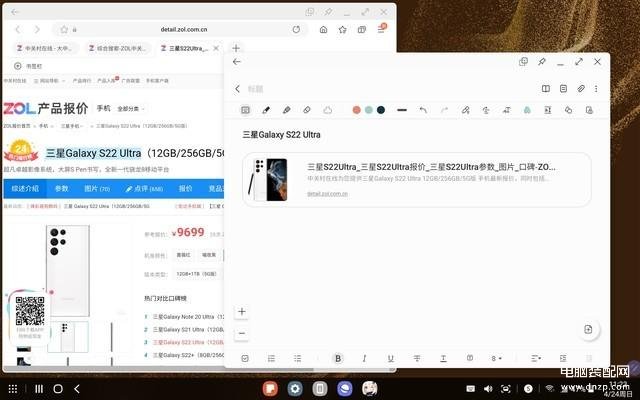The image size is (640, 400).
Task: Open the browser tab manager
Action: 362,29
